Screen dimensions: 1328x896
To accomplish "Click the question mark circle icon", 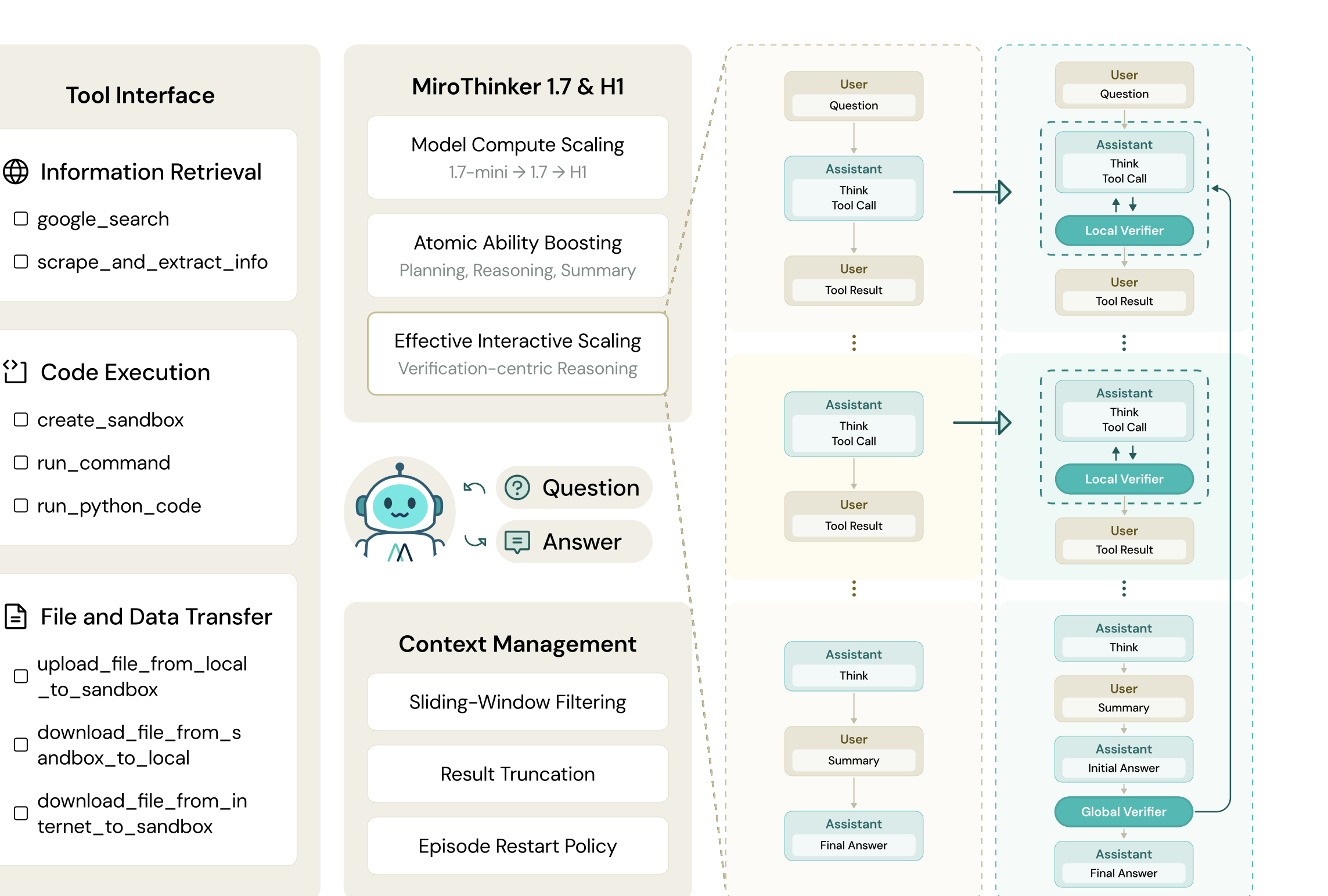I will point(517,488).
